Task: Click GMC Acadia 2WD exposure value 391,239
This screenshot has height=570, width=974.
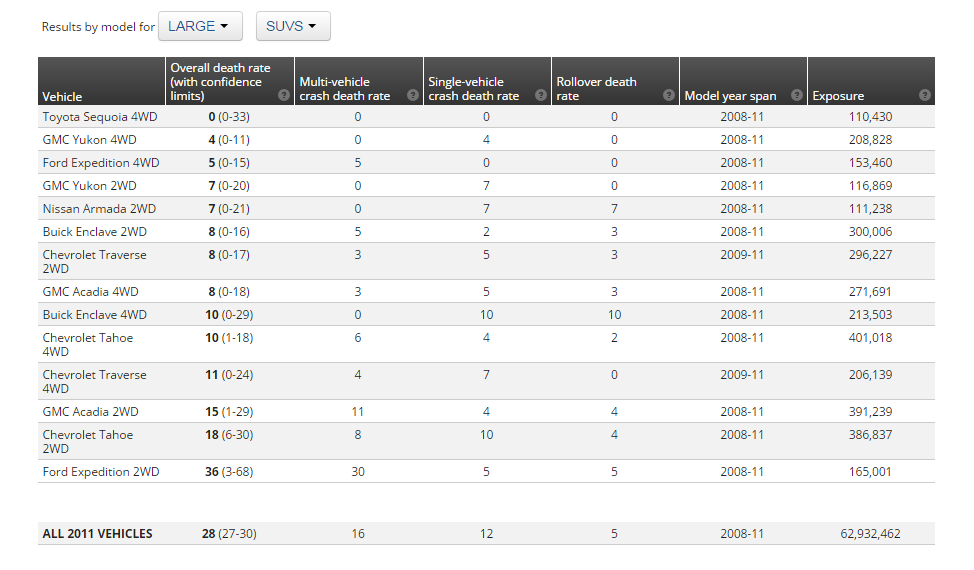Action: pos(866,412)
